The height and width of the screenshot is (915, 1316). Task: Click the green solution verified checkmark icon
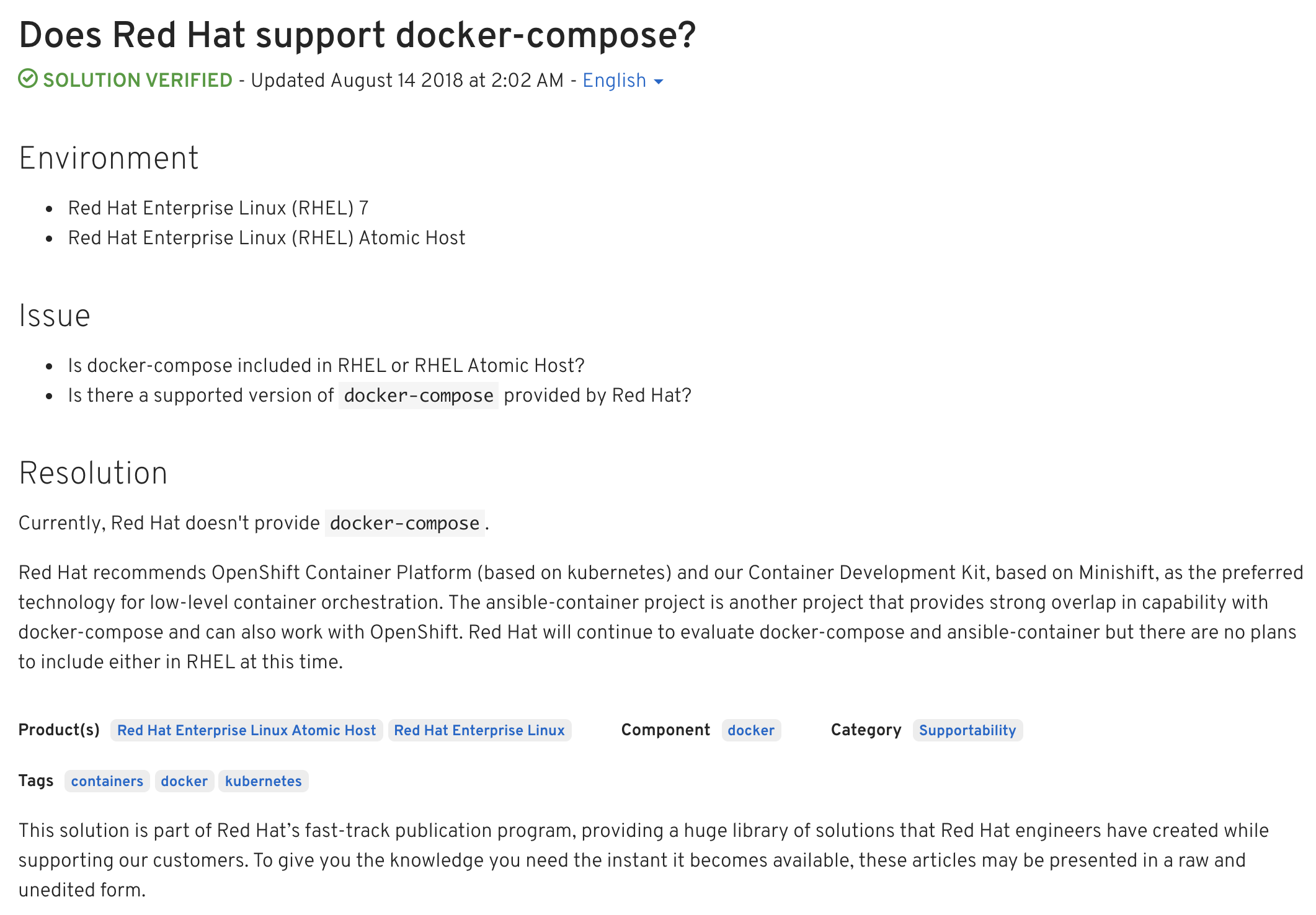pyautogui.click(x=28, y=79)
